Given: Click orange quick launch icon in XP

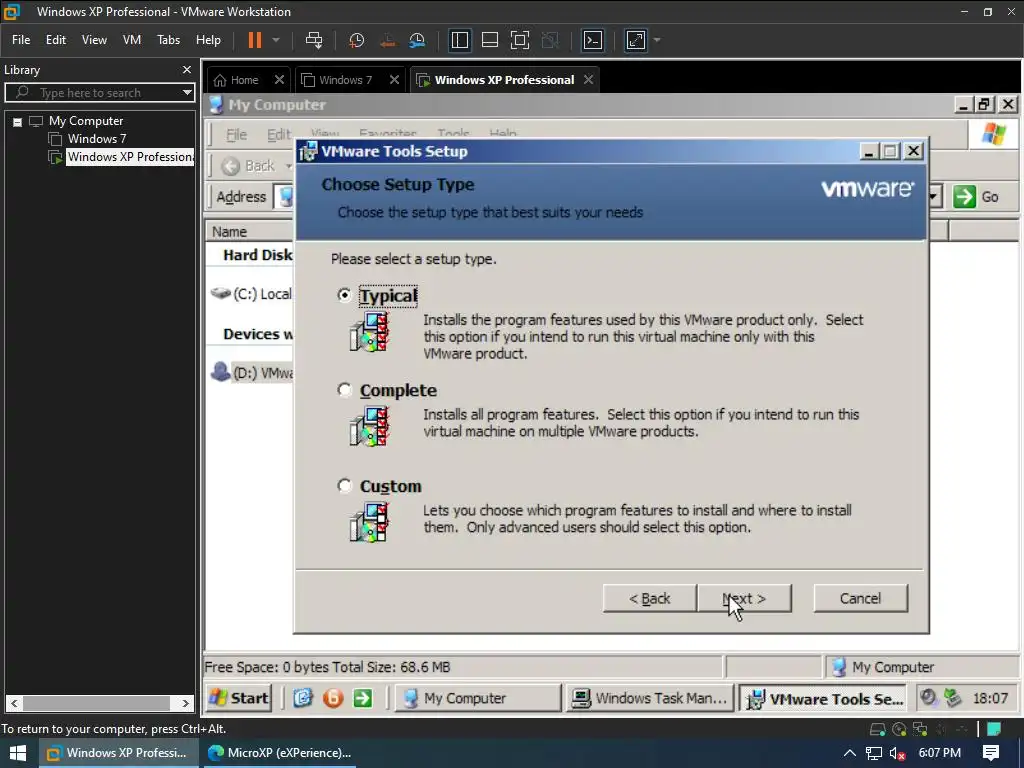Looking at the screenshot, I should pos(333,698).
